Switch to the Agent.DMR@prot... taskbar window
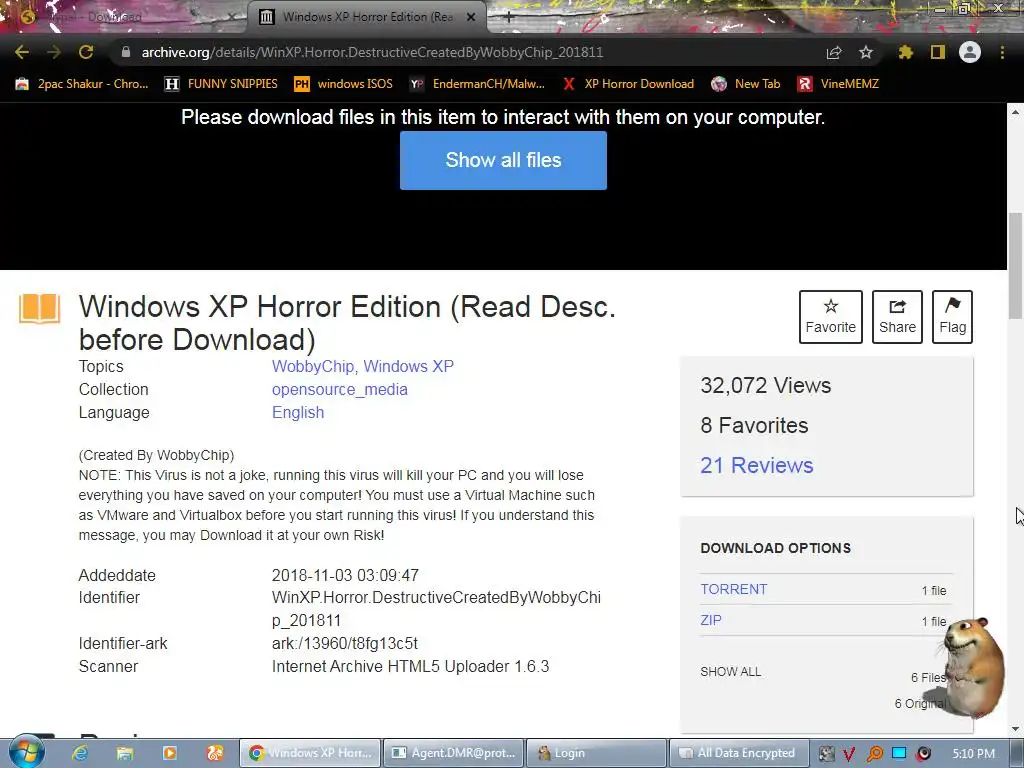Screen dimensions: 1024x768 453,753
